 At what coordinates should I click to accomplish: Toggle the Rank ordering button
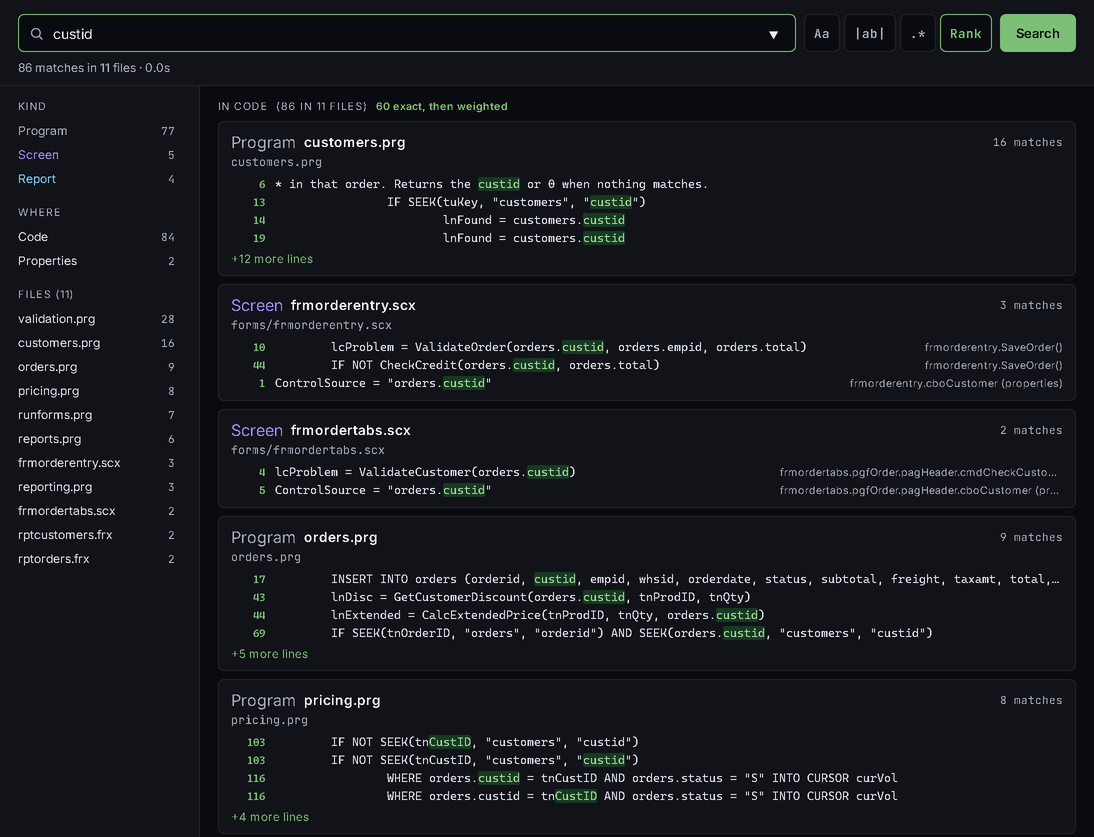coord(966,33)
